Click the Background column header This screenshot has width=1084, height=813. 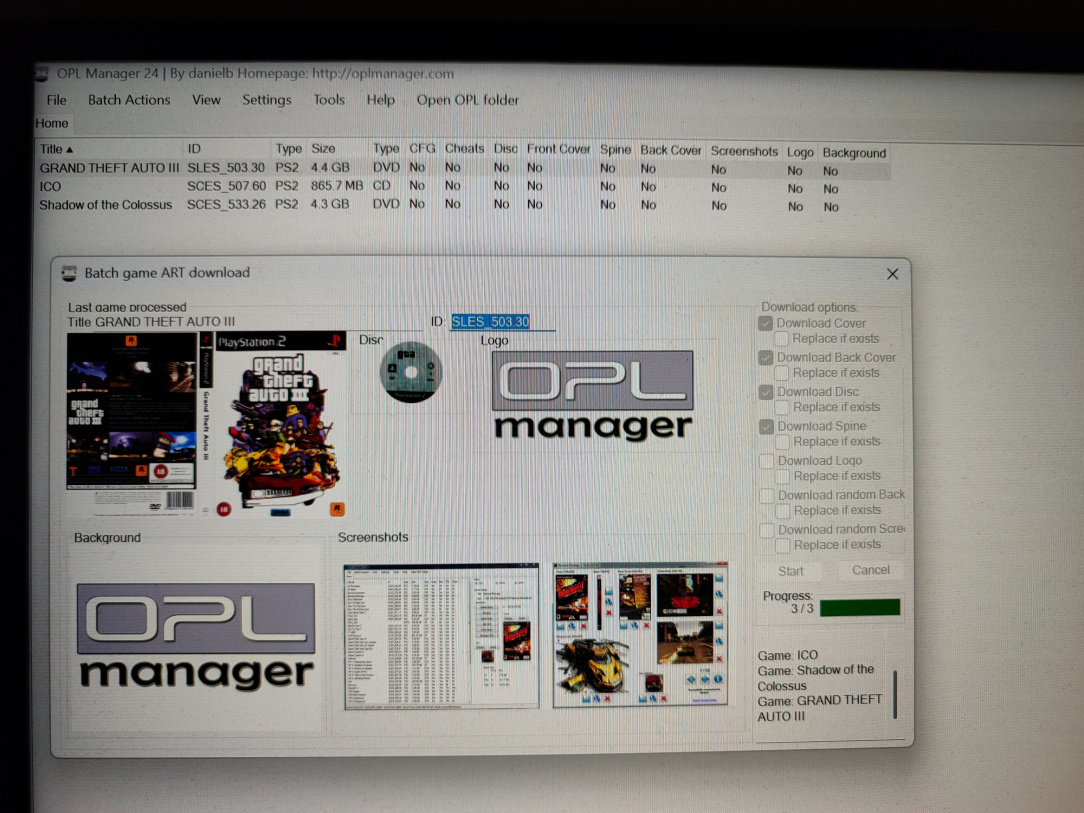854,153
